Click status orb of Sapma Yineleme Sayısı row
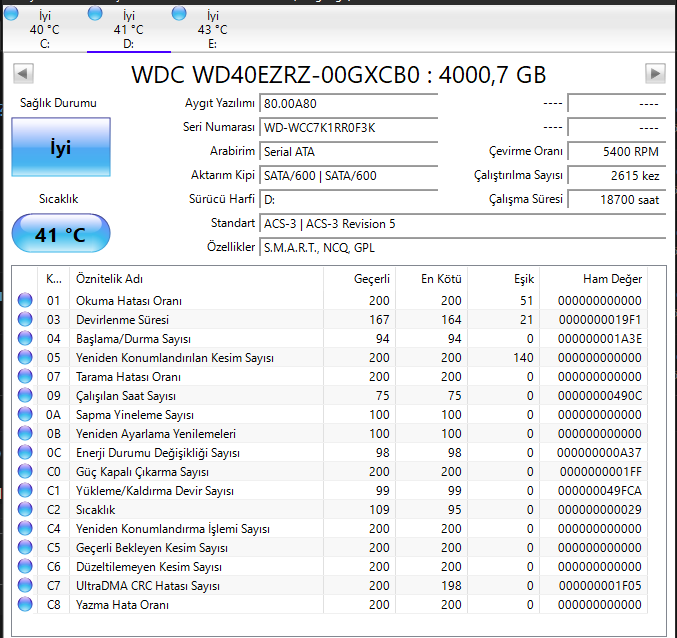Viewport: 677px width, 638px height. 25,414
